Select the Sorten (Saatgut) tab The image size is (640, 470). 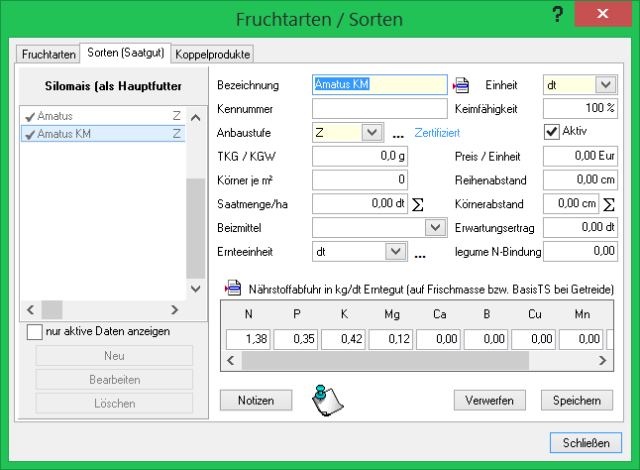[126, 53]
